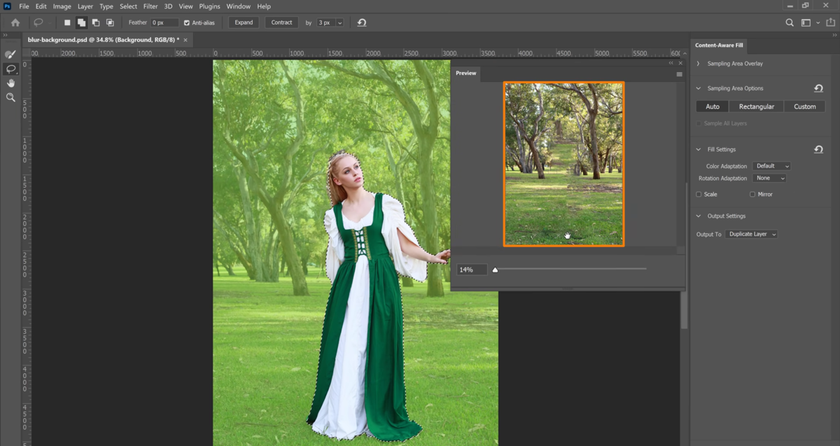Select Add to selection mode icon
The height and width of the screenshot is (446, 840).
point(81,22)
